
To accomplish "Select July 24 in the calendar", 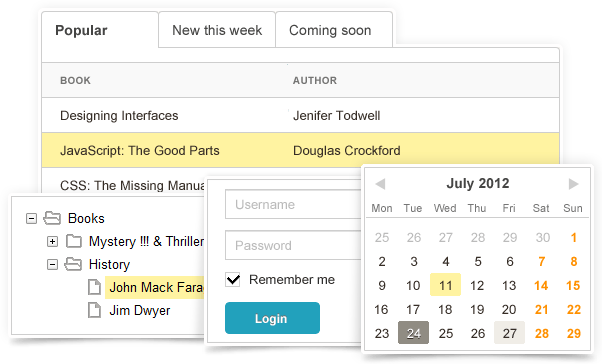I will 413,333.
